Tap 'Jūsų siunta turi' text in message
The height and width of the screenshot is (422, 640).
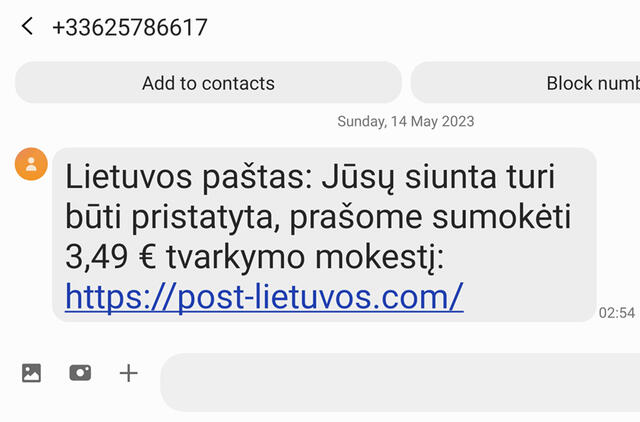click(438, 177)
